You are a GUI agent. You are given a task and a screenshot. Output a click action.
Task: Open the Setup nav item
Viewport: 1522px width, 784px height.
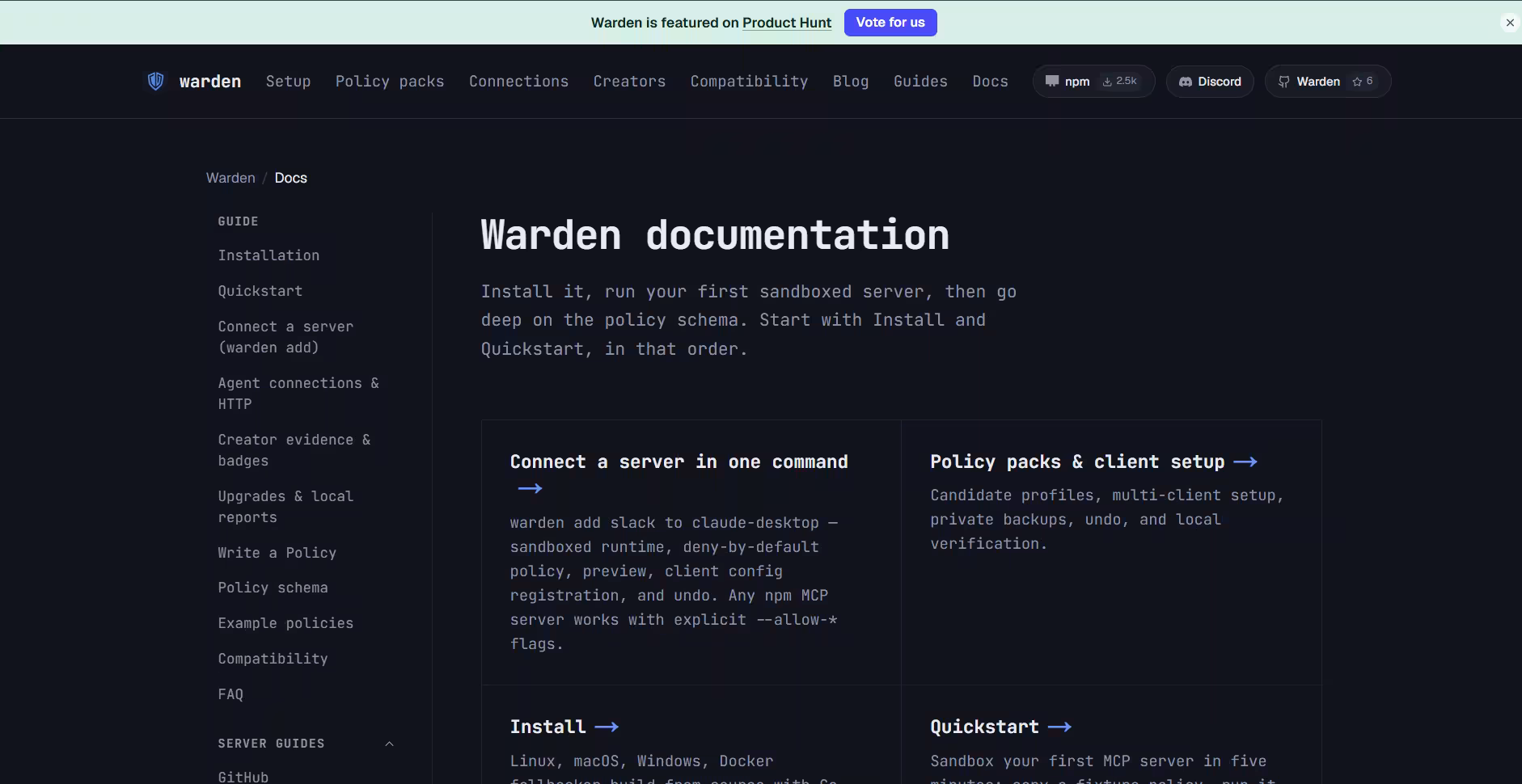pyautogui.click(x=289, y=82)
